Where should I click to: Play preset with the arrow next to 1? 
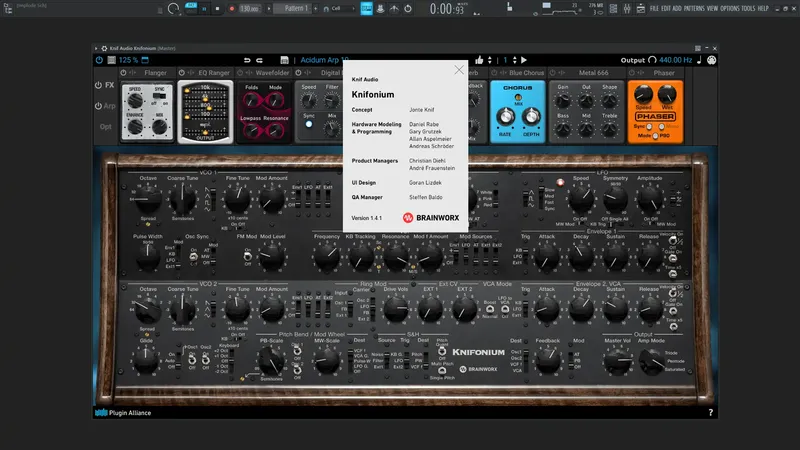pos(524,60)
